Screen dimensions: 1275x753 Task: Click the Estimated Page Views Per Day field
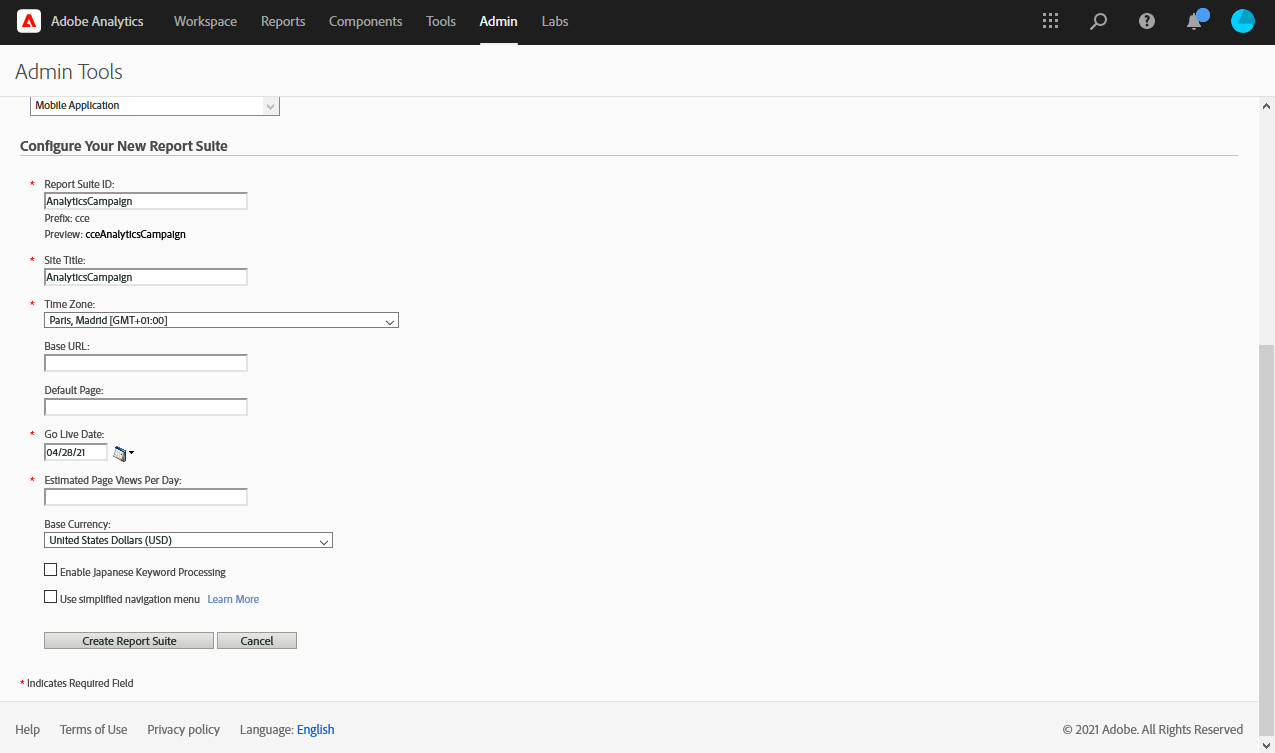(146, 497)
